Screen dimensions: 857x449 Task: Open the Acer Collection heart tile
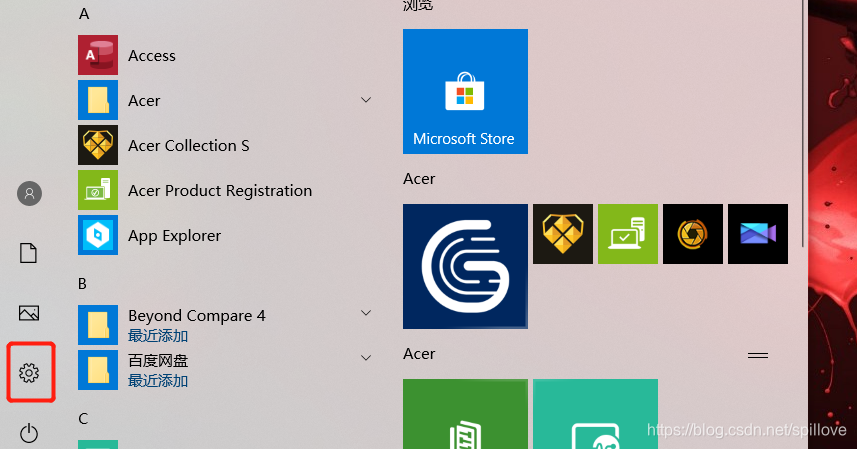tap(563, 234)
